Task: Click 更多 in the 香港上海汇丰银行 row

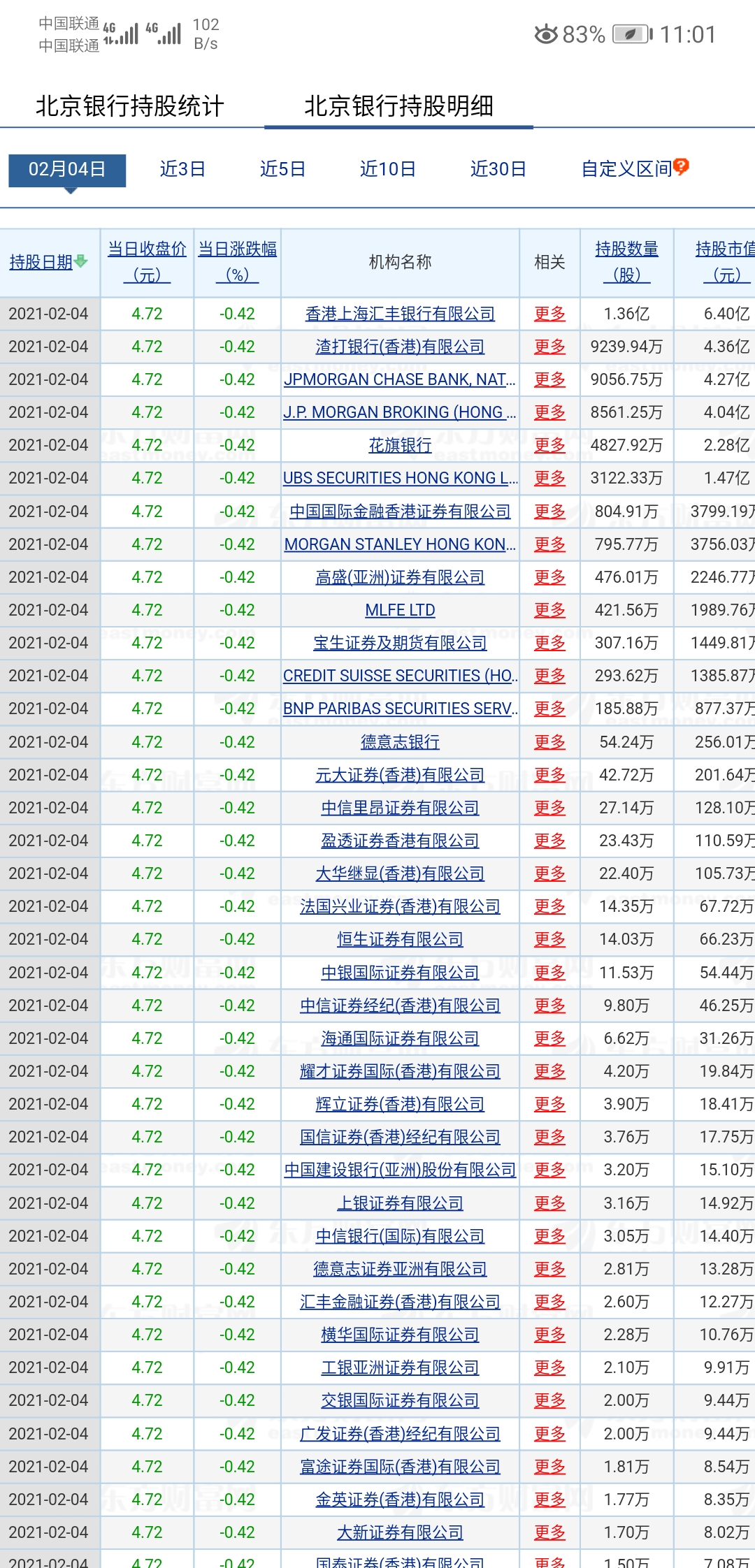Action: pos(549,314)
